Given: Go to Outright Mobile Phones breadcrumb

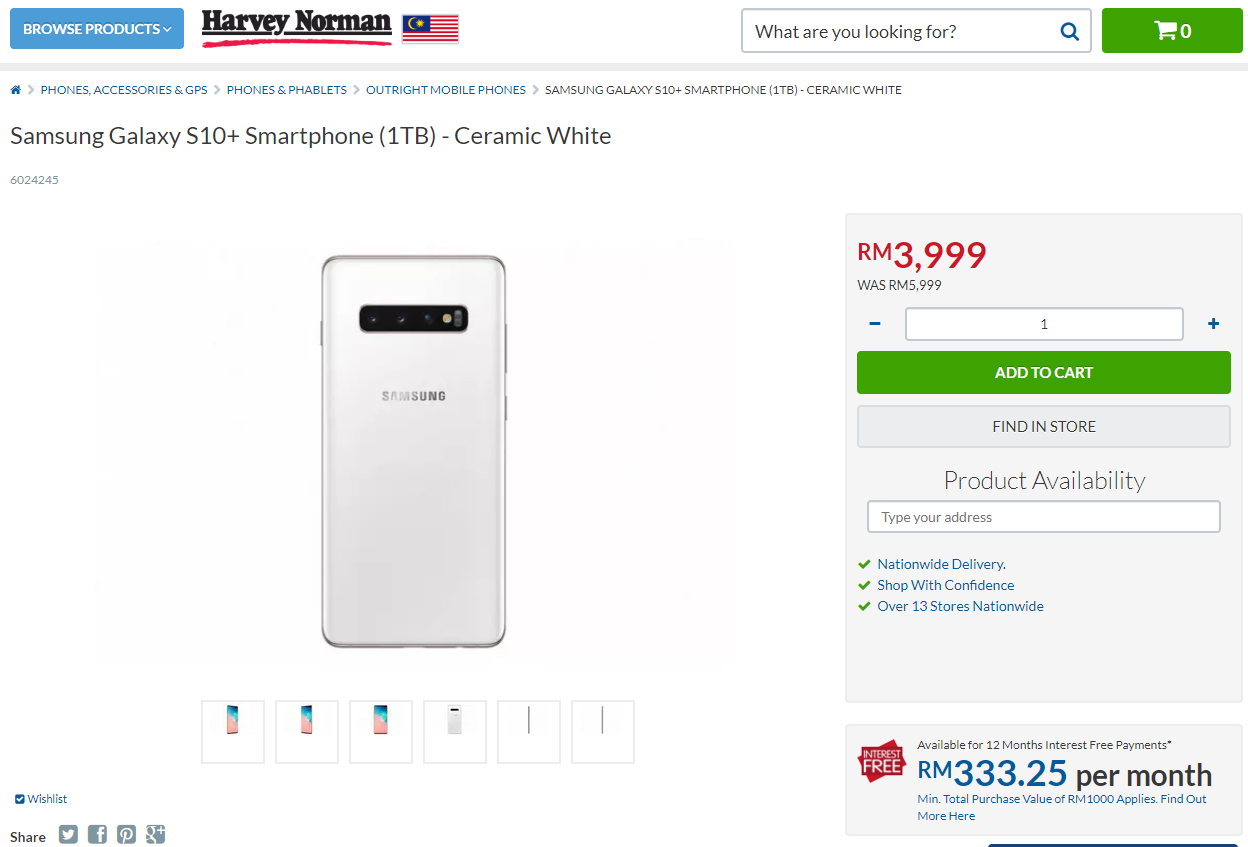Looking at the screenshot, I should coord(445,90).
